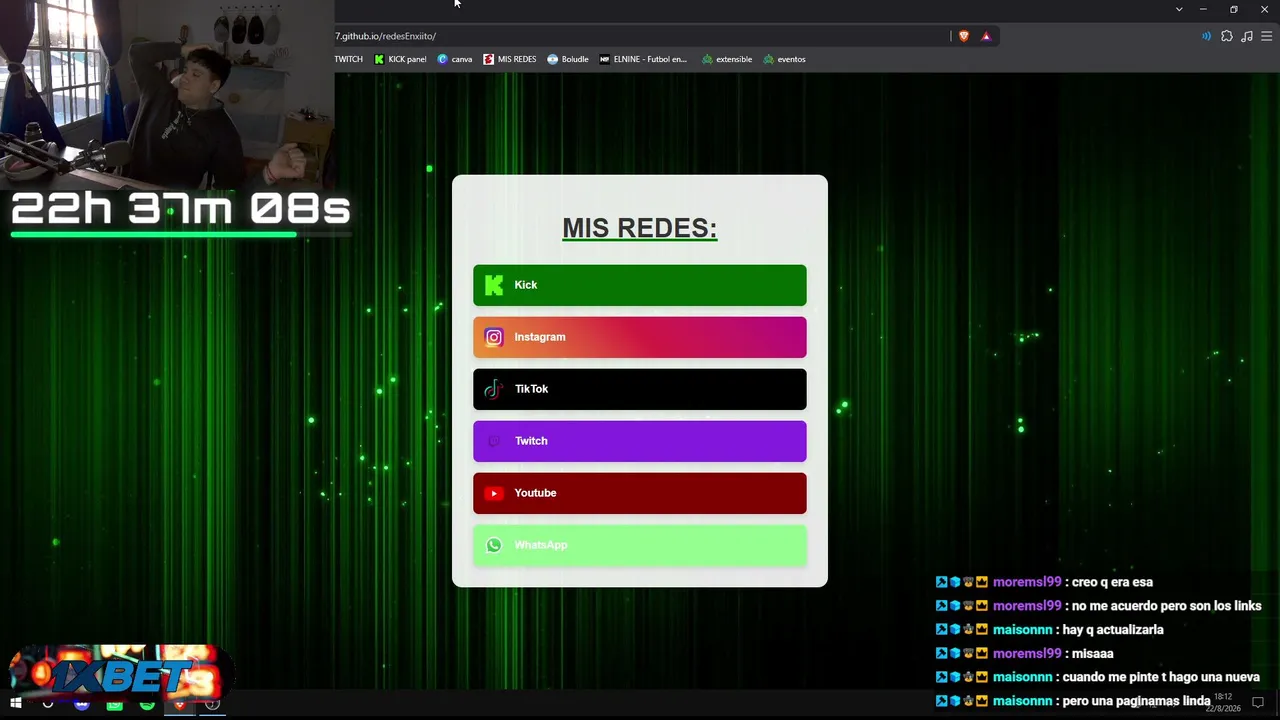Click chat message "pero una paginamas linda"
The height and width of the screenshot is (720, 1280).
click(x=1136, y=702)
